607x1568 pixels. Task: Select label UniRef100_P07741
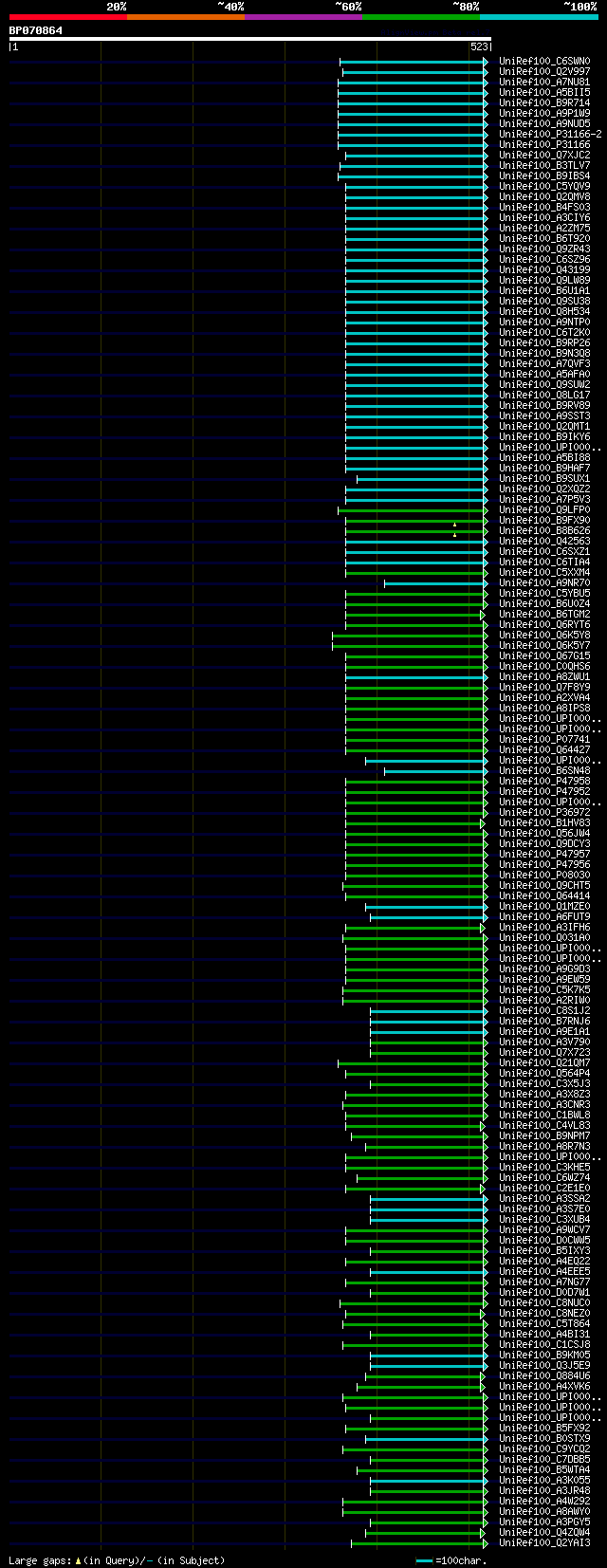(544, 740)
